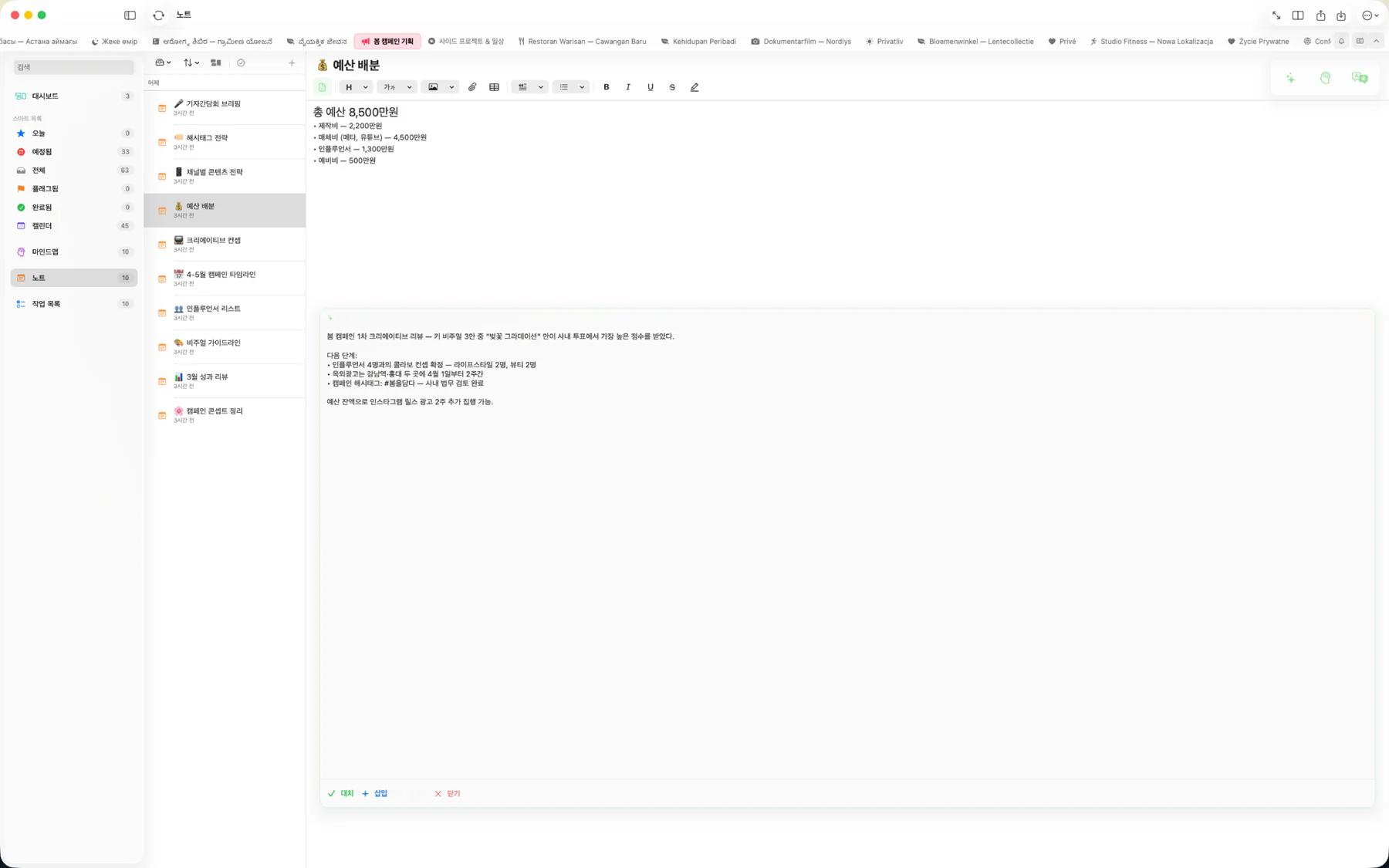Image resolution: width=1389 pixels, height=868 pixels.
Task: Open the 3월 성과 리뷰 note
Action: coord(225,381)
